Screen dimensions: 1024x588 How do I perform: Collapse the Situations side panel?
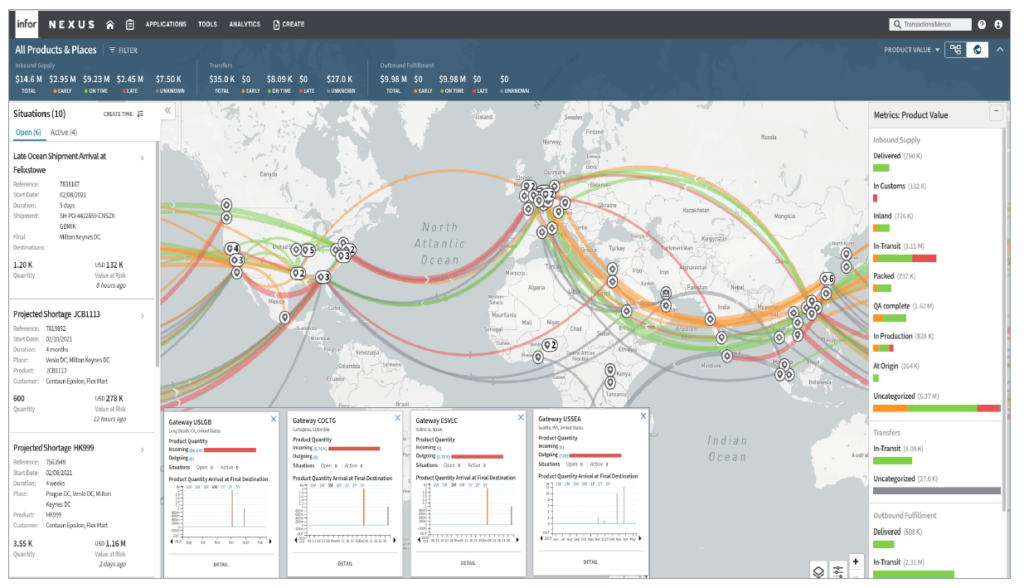coord(168,111)
